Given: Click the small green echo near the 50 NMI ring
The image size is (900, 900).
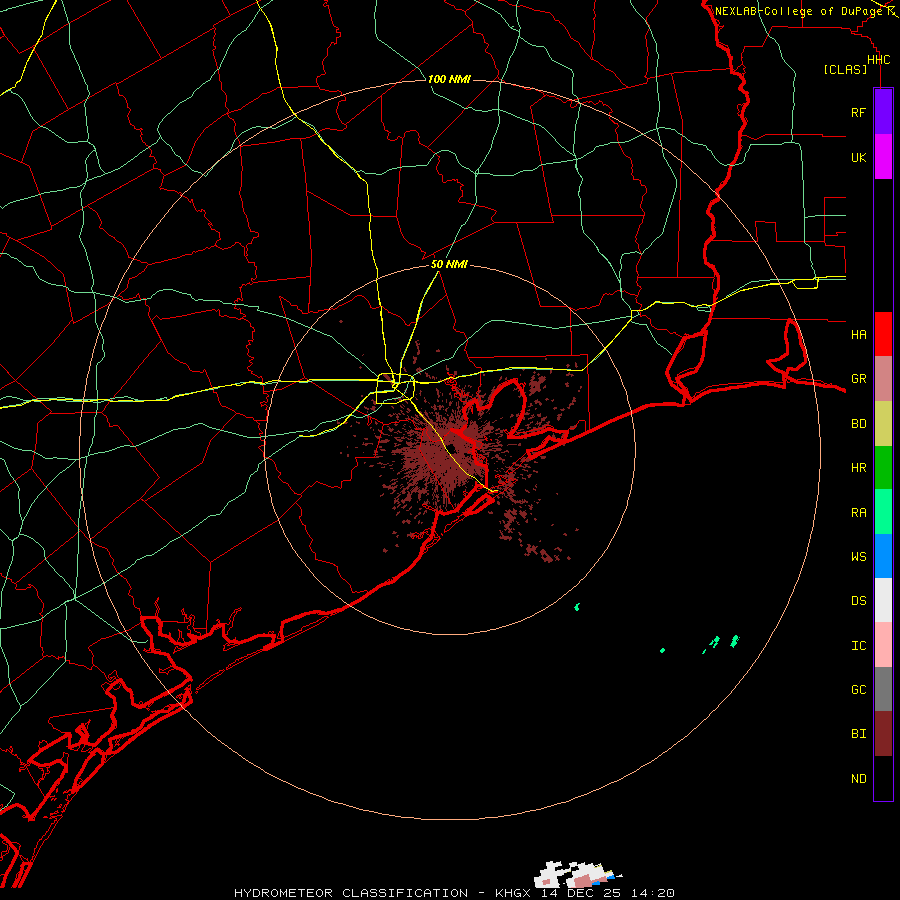Looking at the screenshot, I should coord(577,607).
